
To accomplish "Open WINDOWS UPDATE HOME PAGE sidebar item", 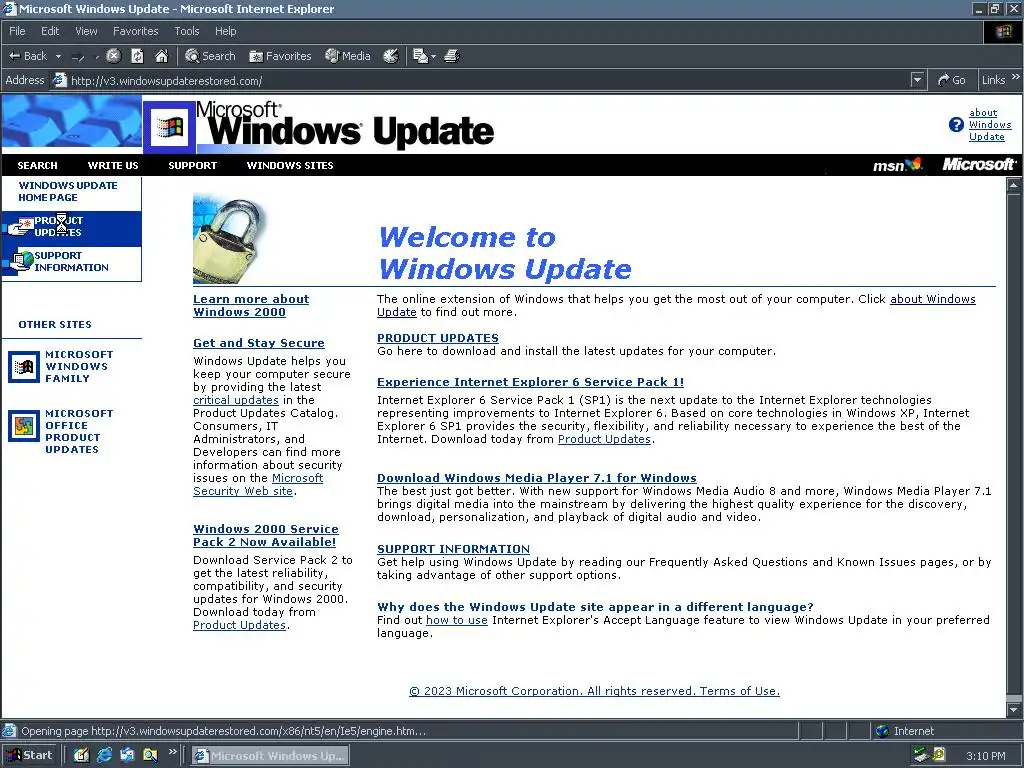I will [68, 191].
